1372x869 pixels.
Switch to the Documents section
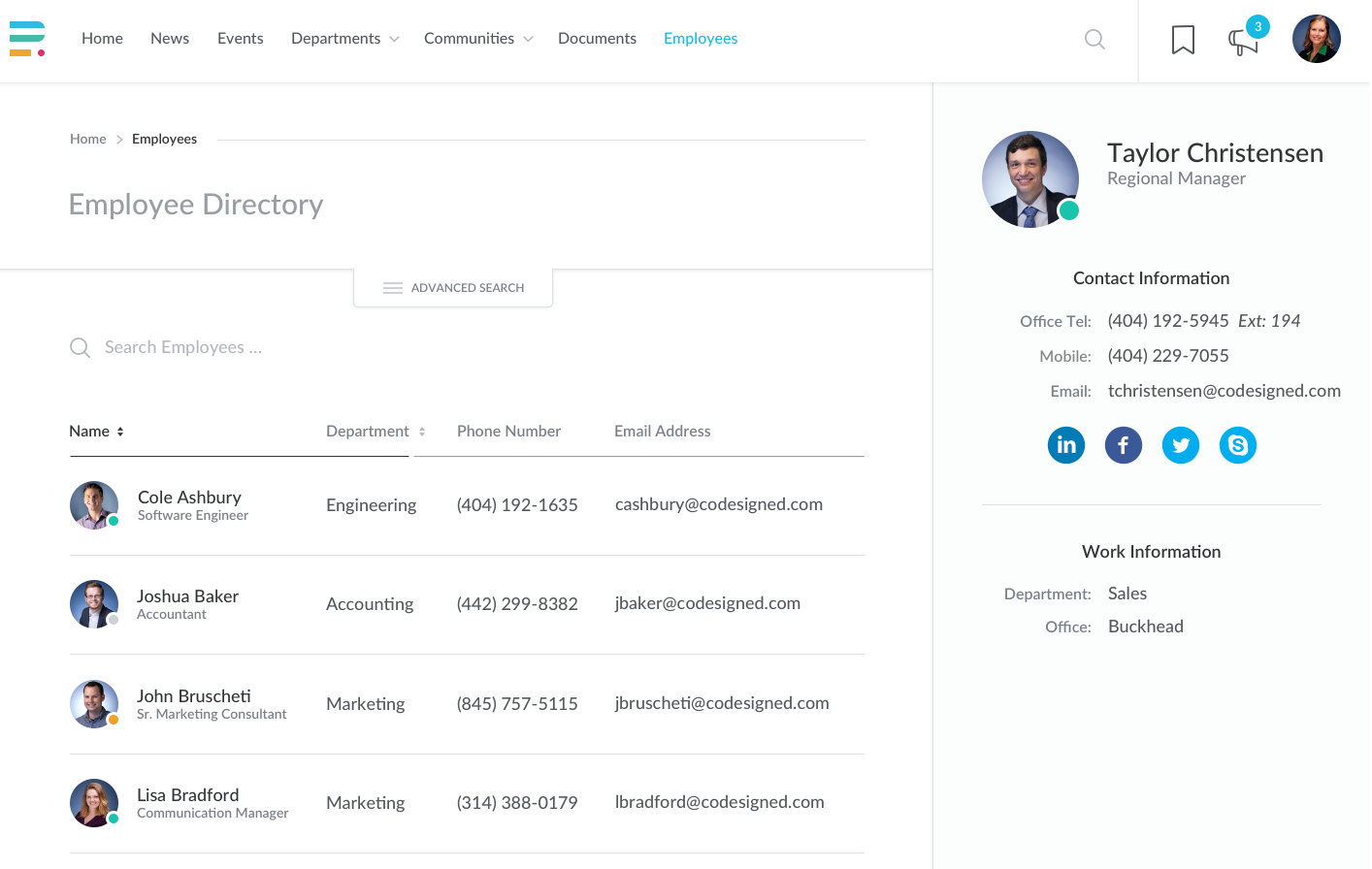[597, 38]
